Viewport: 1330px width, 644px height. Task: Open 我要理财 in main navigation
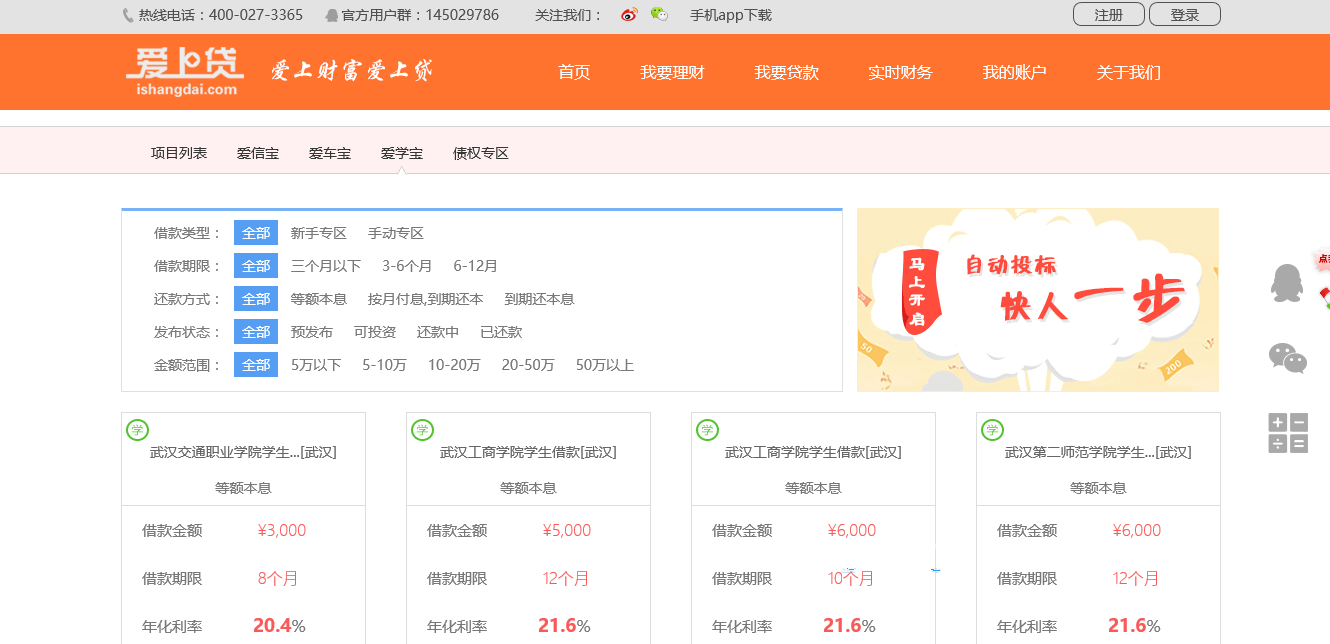[x=672, y=72]
